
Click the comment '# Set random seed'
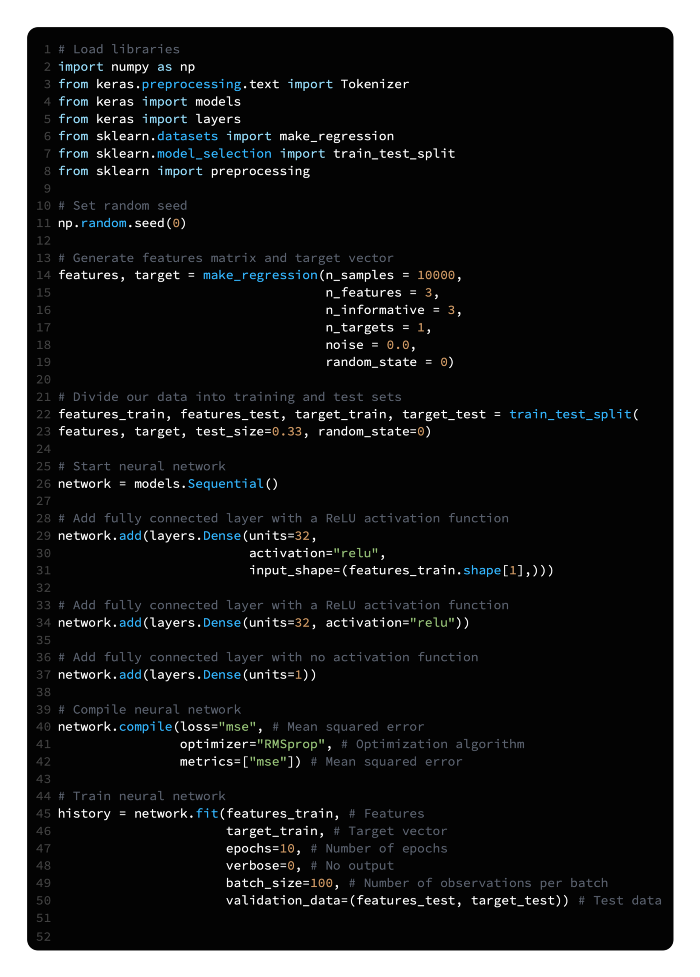click(122, 206)
